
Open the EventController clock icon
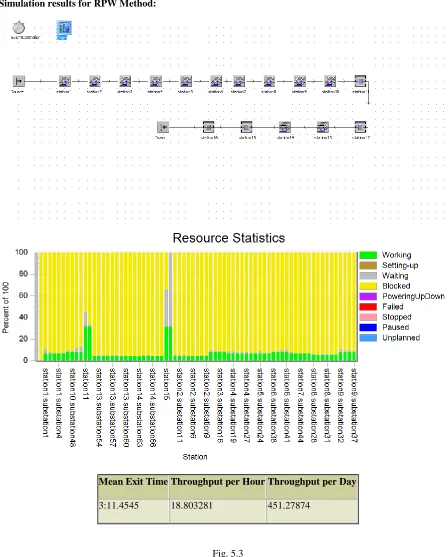[19, 27]
